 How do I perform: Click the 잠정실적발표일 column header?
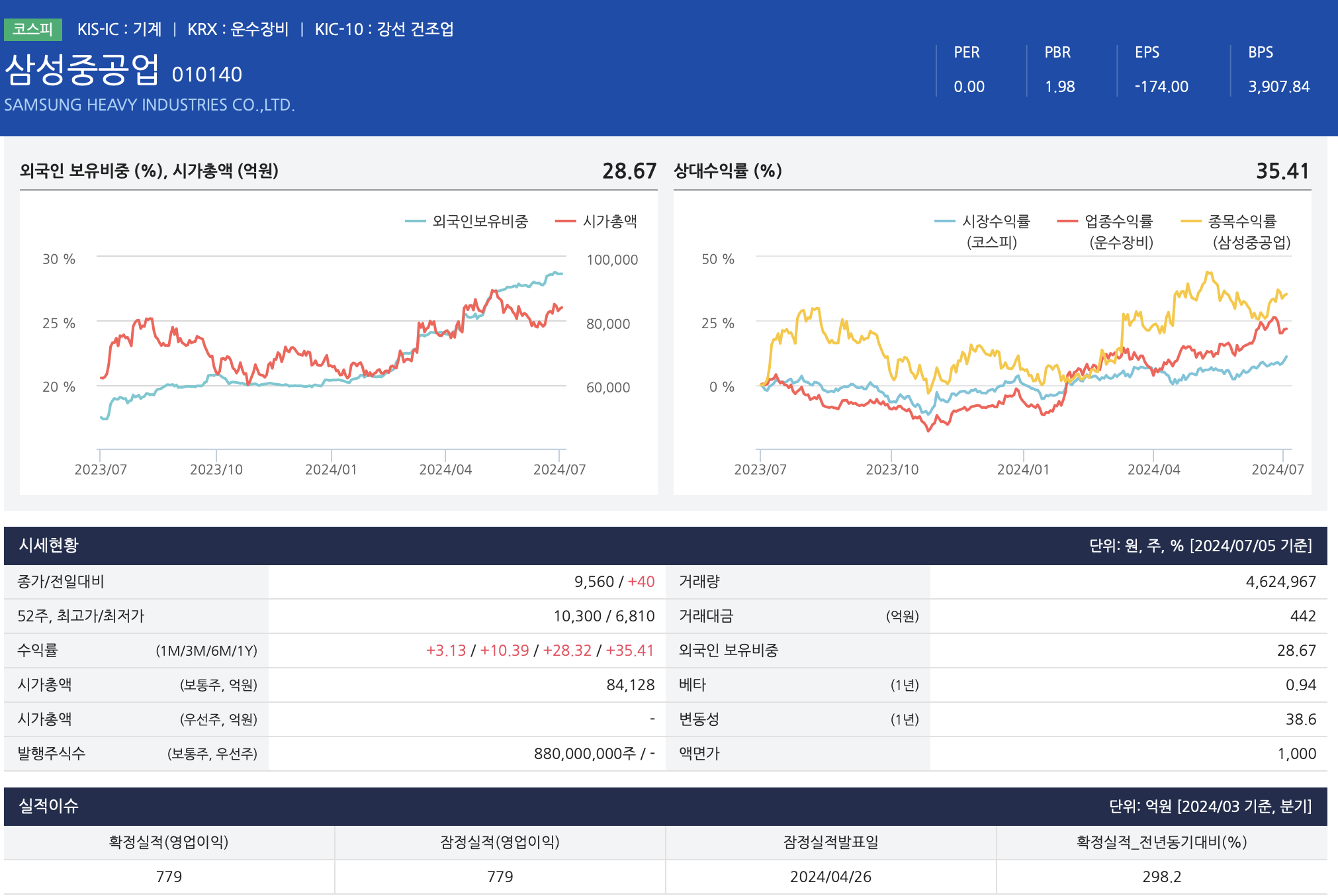click(830, 842)
